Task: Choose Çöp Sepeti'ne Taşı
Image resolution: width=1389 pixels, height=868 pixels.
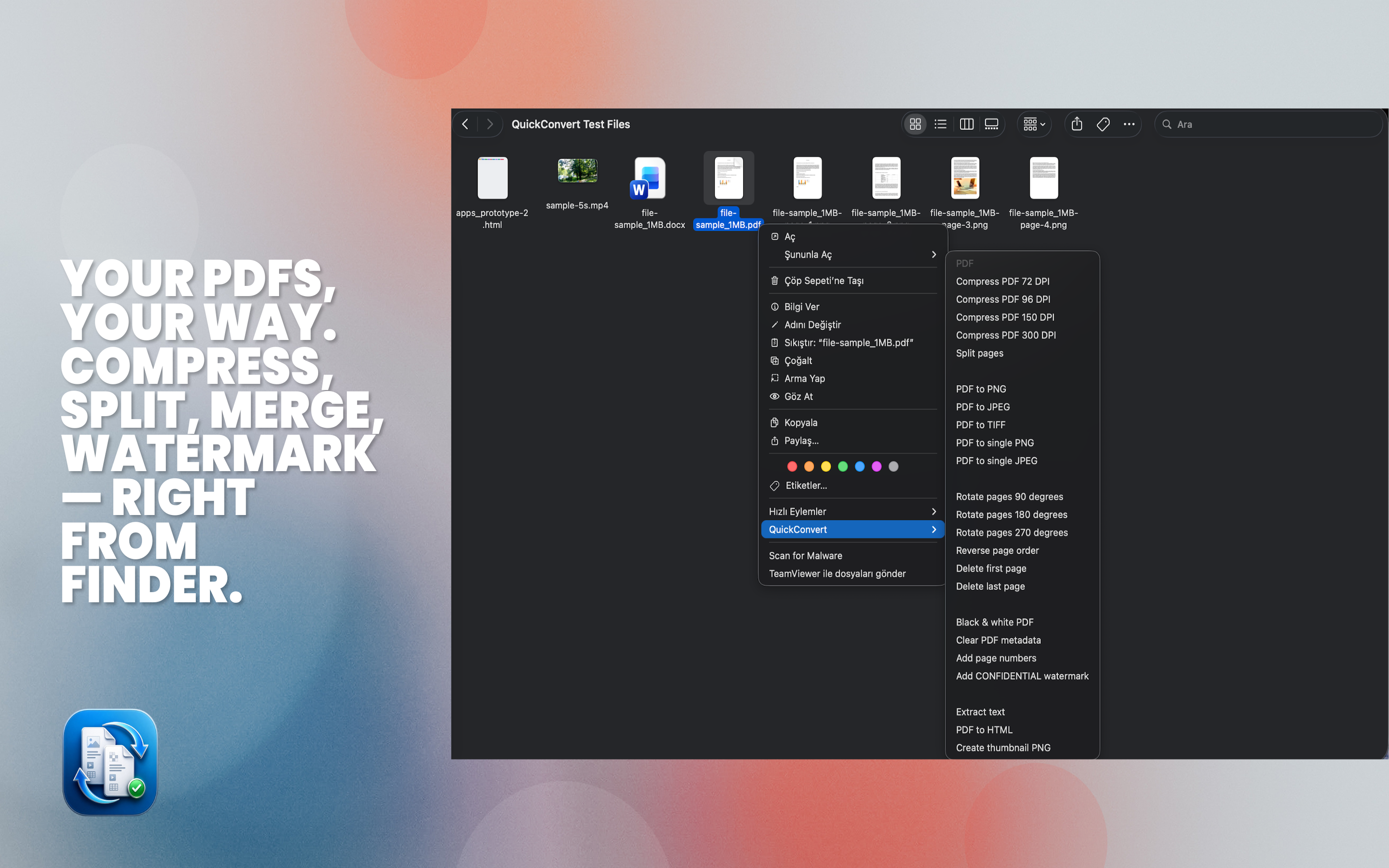Action: 852,281
